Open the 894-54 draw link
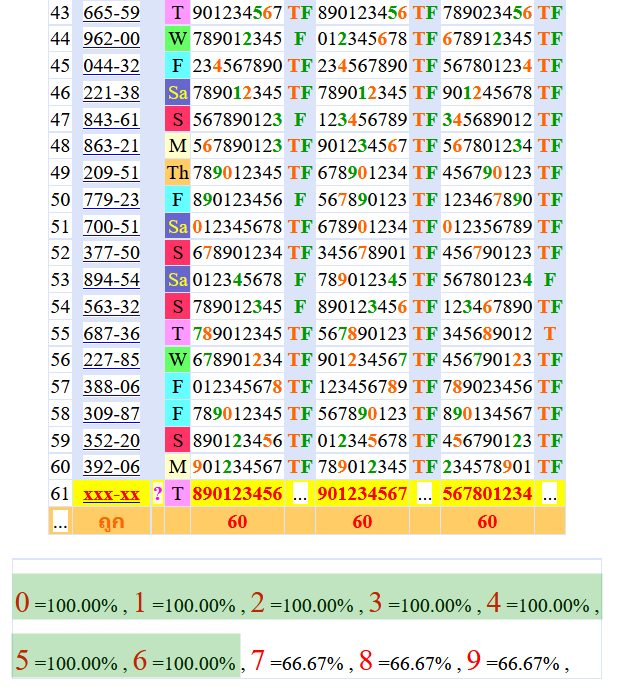The image size is (618, 693). (x=111, y=280)
